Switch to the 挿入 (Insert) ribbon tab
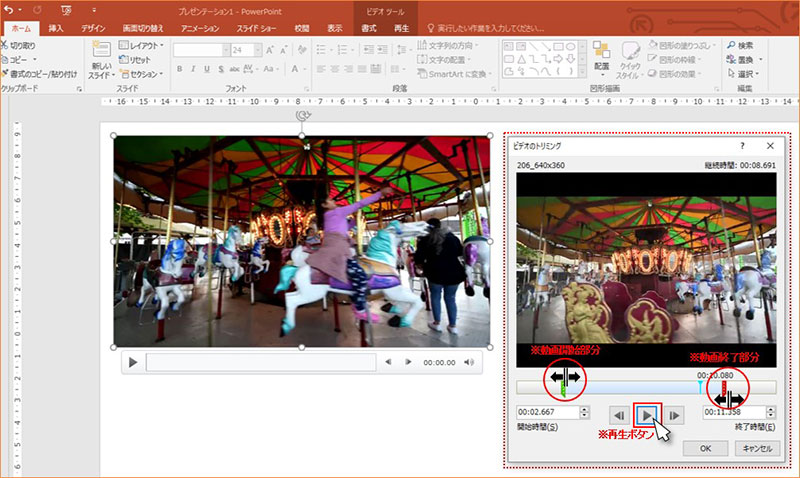The image size is (800, 478). pos(56,29)
